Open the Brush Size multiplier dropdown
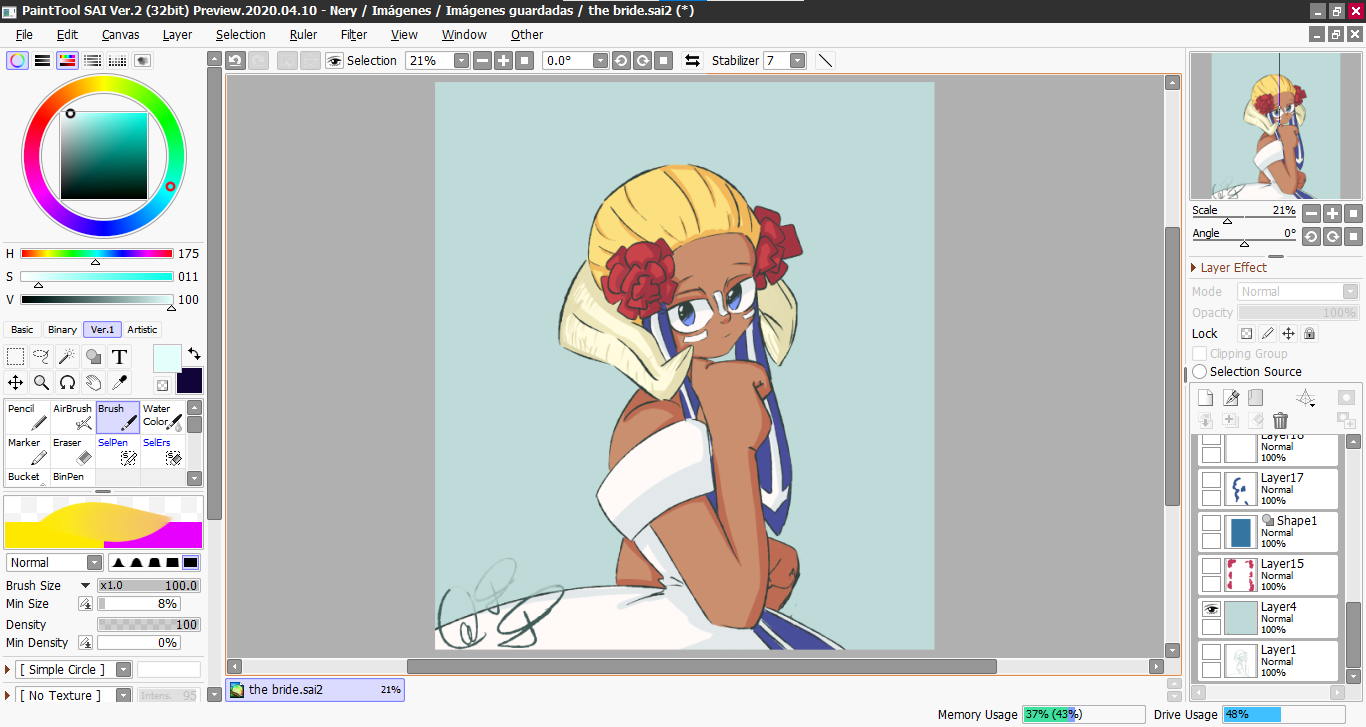 coord(86,586)
